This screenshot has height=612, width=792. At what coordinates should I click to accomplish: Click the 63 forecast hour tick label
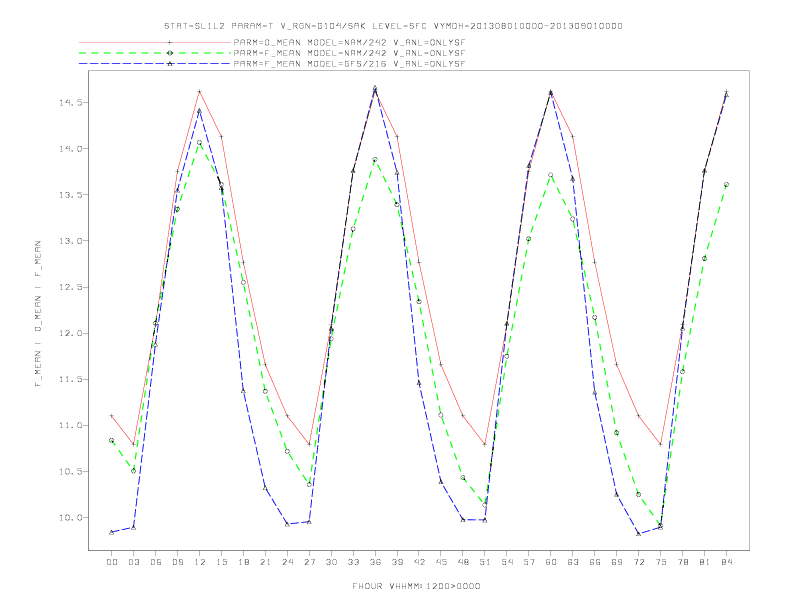click(573, 562)
